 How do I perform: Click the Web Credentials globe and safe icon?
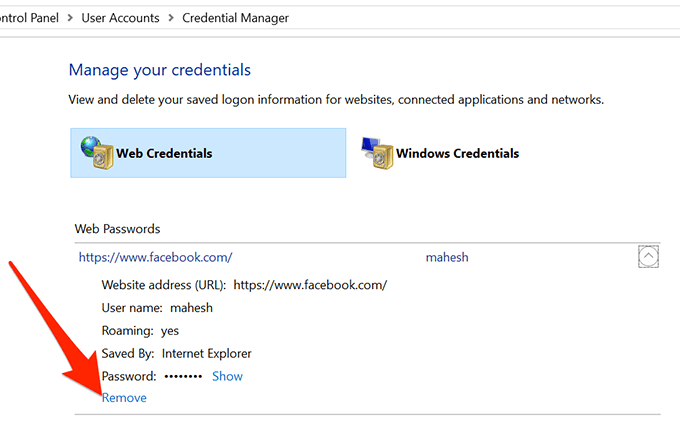tap(96, 153)
